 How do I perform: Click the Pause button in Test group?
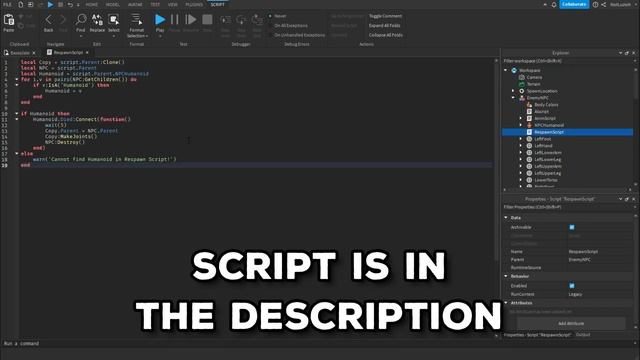[175, 19]
